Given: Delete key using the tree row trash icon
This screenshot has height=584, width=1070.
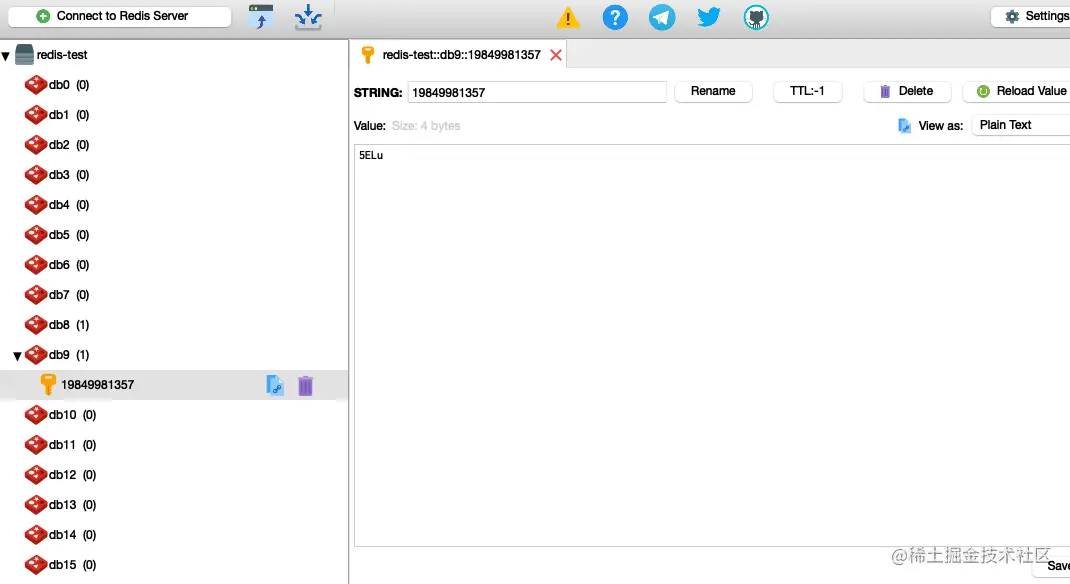Looking at the screenshot, I should click(x=305, y=385).
